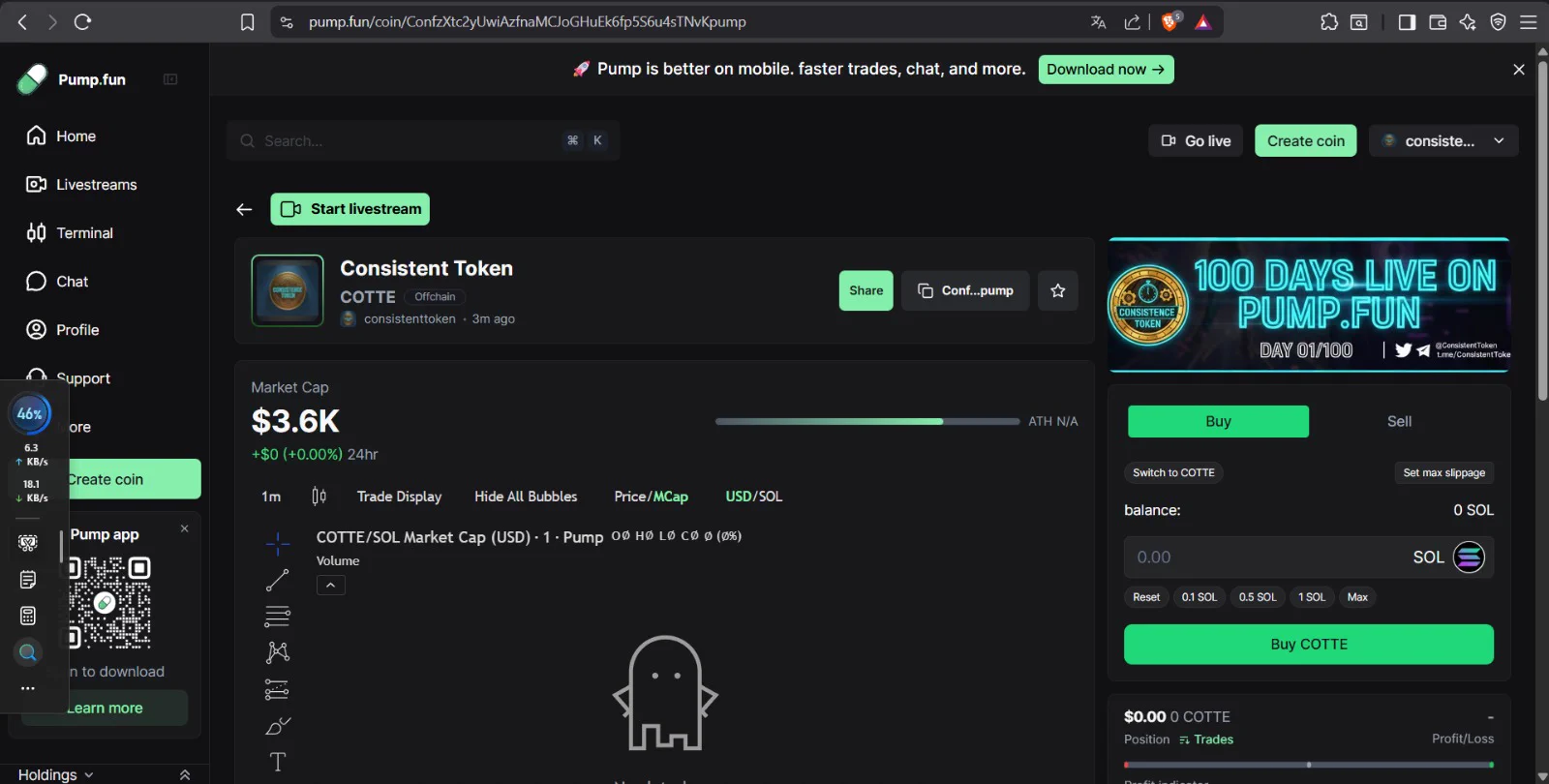Screen dimensions: 1549x784
Task: Select the chart text annotation tool
Action: click(x=278, y=762)
